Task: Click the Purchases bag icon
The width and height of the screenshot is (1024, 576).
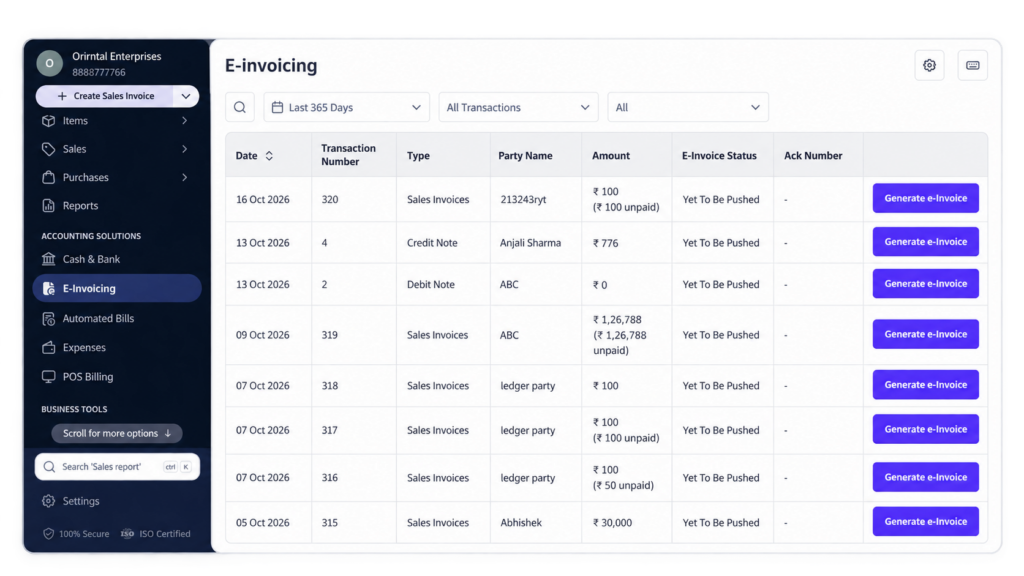Action: 48,177
